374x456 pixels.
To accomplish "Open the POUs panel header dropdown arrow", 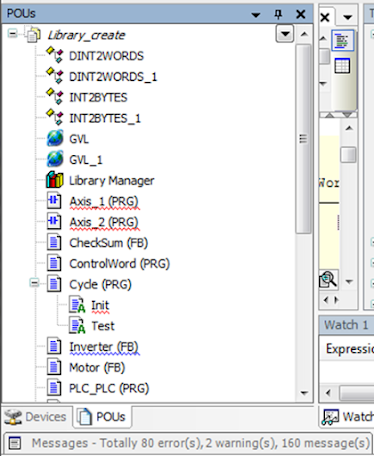I will click(x=256, y=15).
